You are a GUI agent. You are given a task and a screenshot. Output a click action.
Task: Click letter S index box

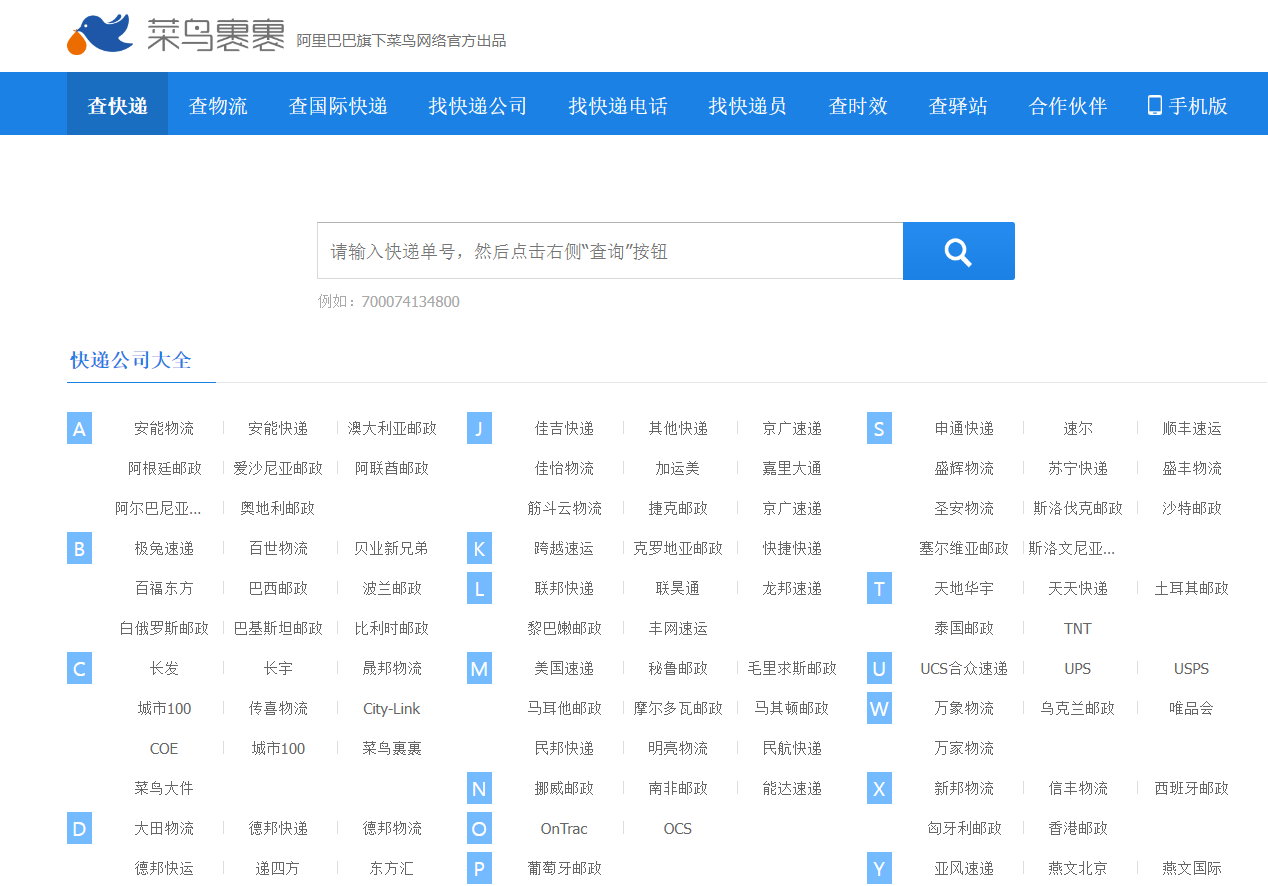click(x=879, y=428)
